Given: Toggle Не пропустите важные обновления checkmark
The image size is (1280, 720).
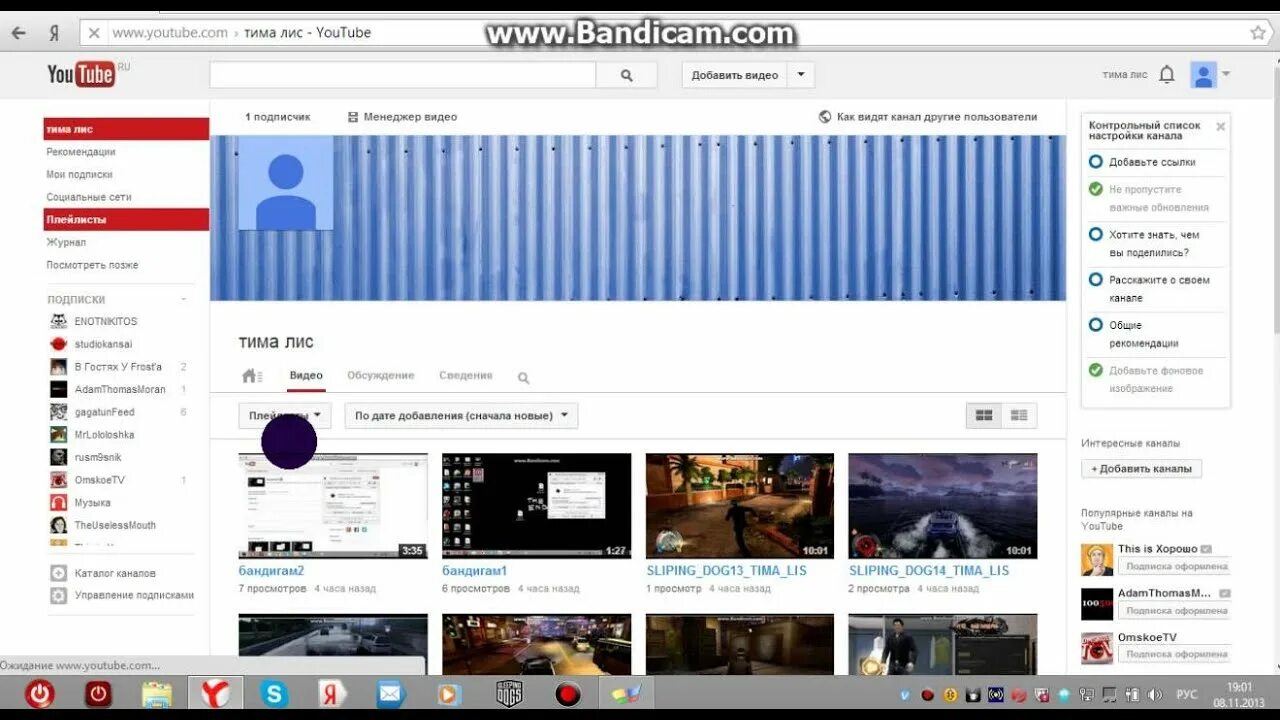Looking at the screenshot, I should 1096,189.
